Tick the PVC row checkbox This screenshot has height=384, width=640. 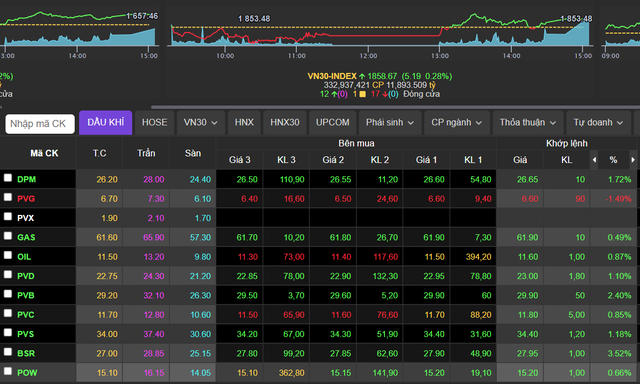[8, 313]
